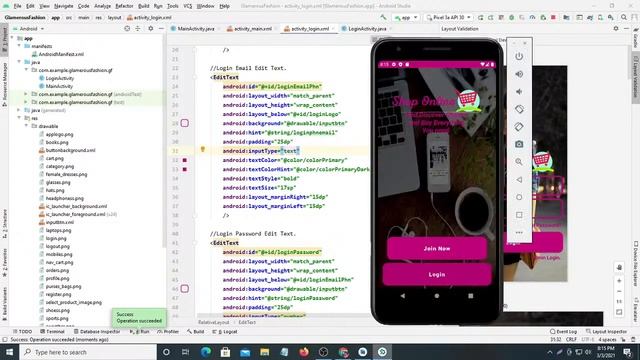Open File Explorer from the taskbar
640x360 pixels.
(x=264, y=352)
